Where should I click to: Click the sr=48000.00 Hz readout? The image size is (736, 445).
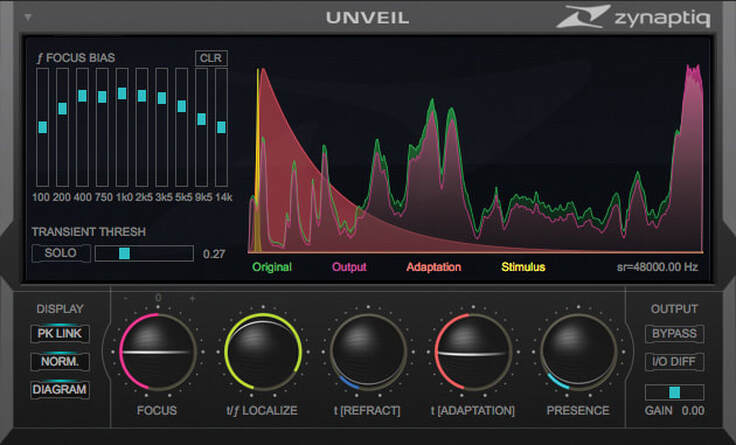pos(657,267)
